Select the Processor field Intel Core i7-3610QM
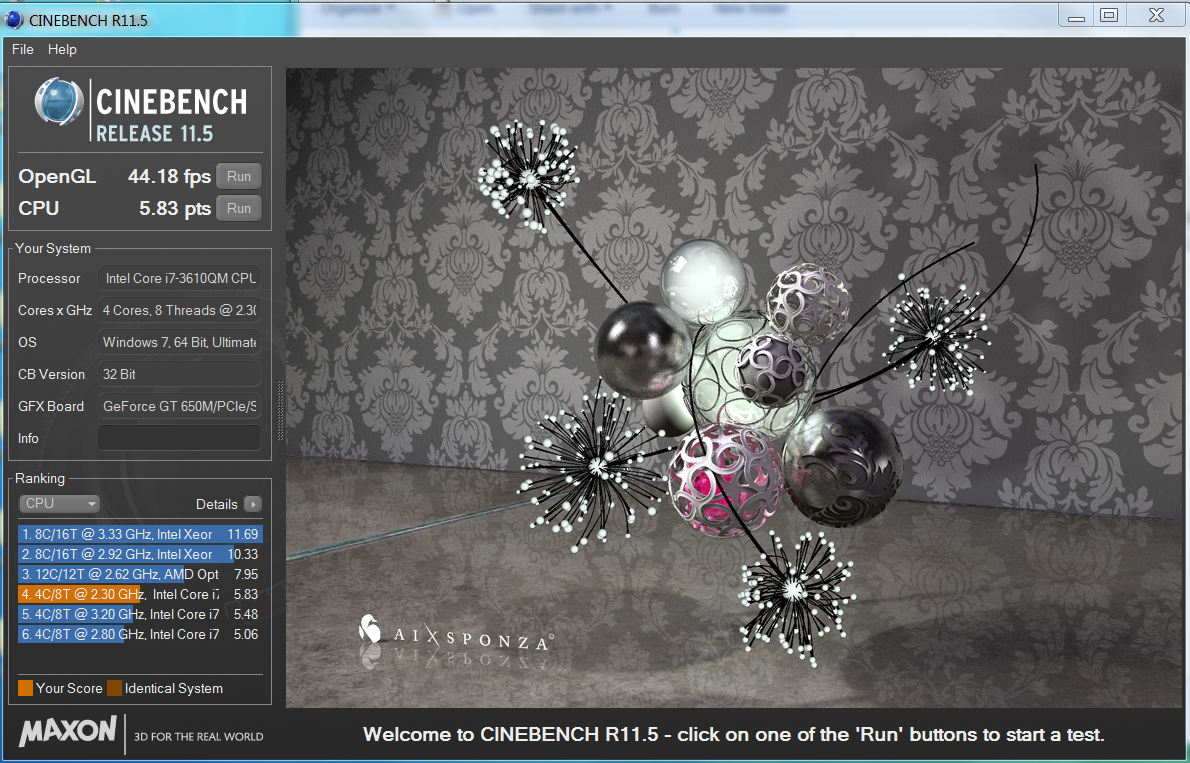1190x763 pixels. pyautogui.click(x=179, y=279)
